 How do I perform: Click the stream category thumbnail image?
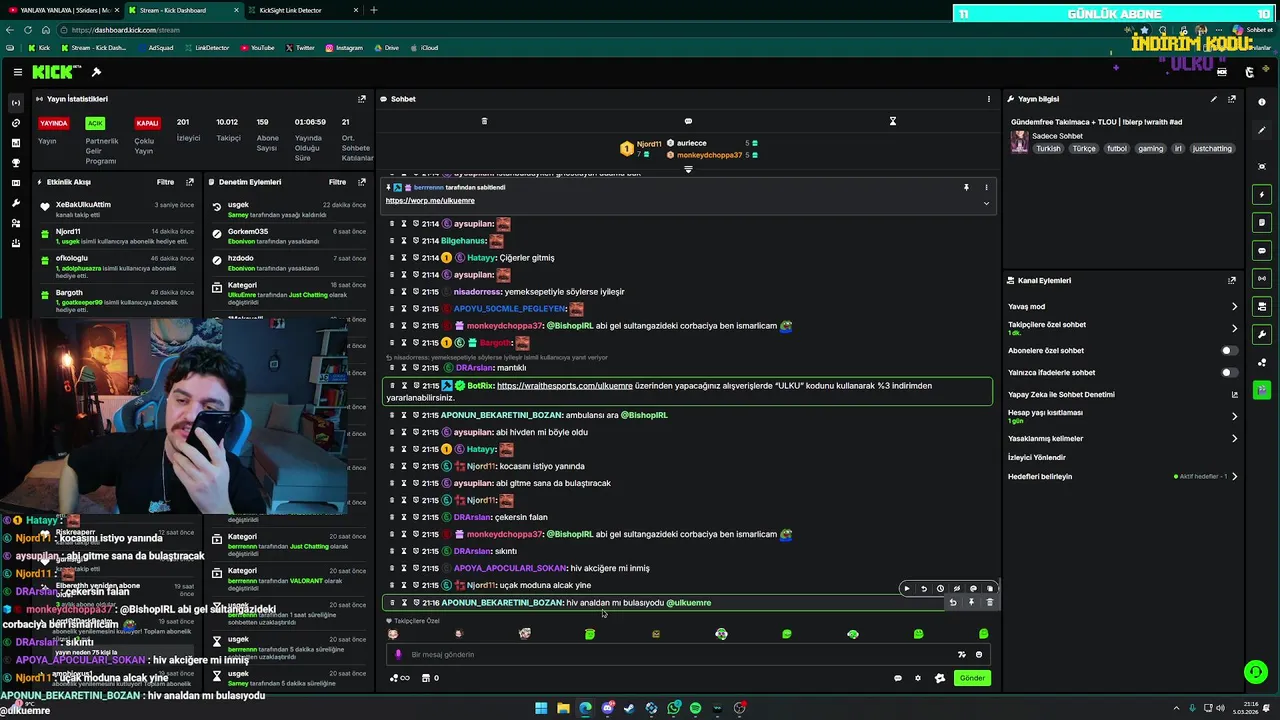(x=1019, y=142)
